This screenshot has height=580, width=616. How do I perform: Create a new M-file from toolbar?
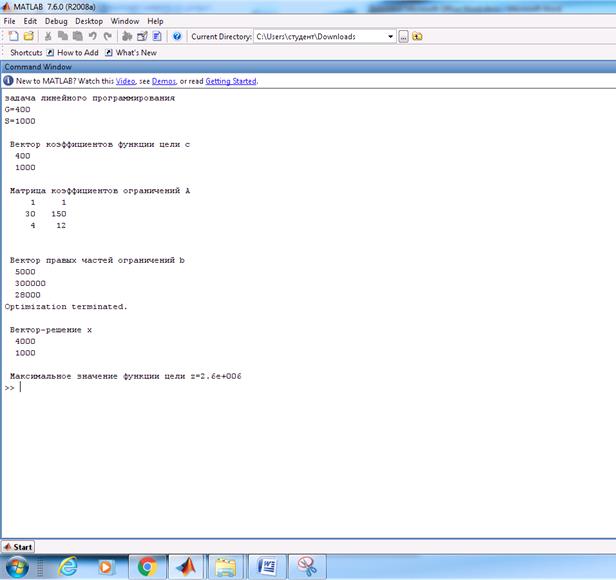click(13, 36)
